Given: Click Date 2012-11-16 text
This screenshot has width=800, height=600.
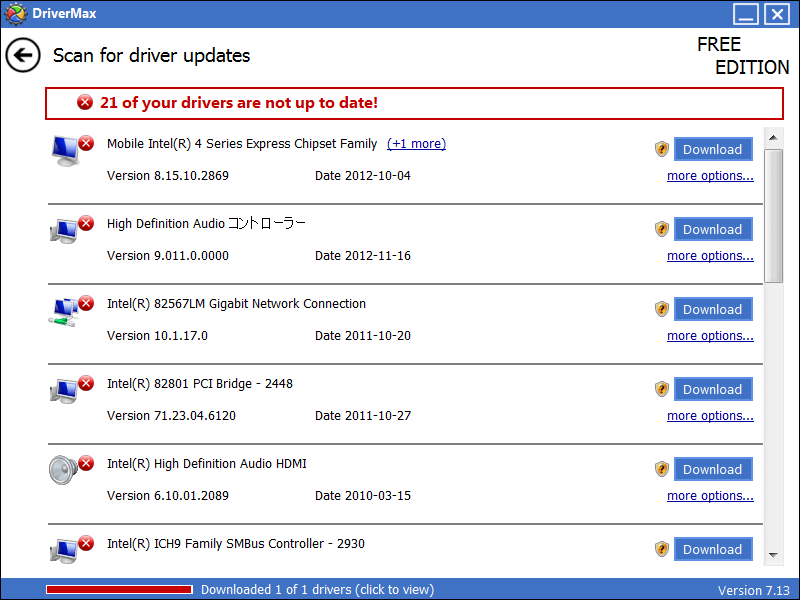Looking at the screenshot, I should click(x=363, y=256).
